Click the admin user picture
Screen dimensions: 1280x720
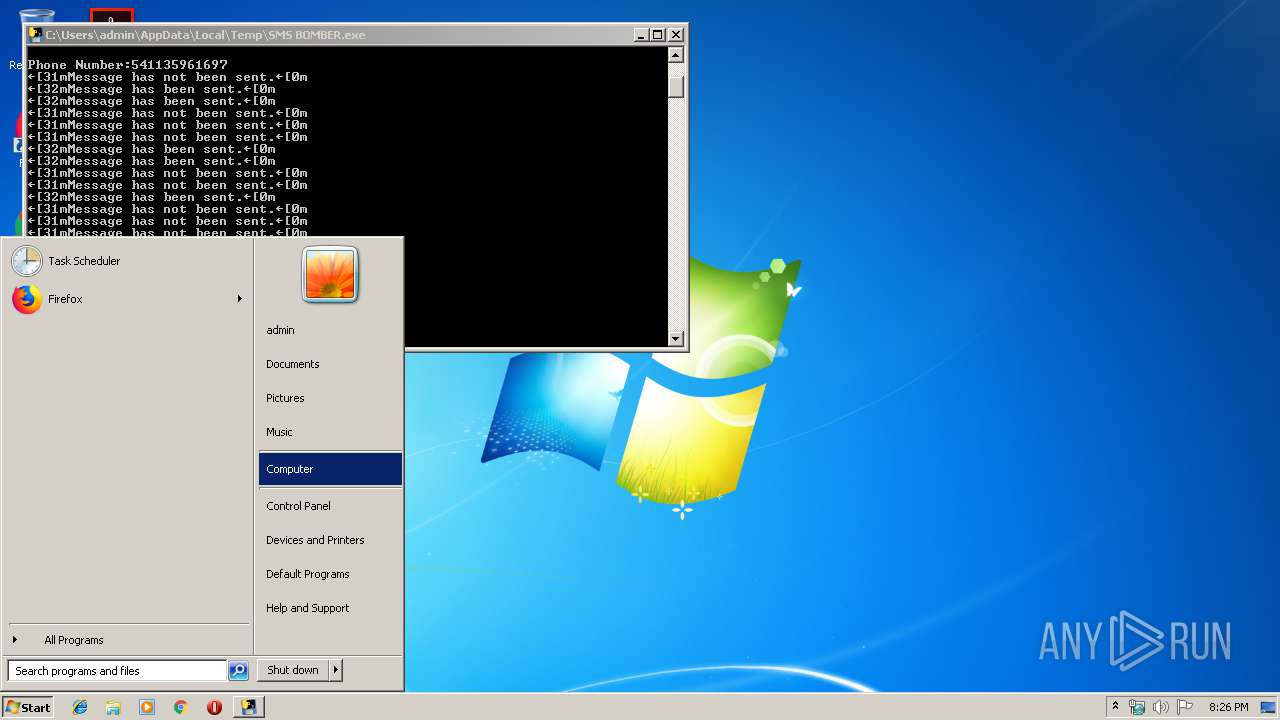click(330, 274)
